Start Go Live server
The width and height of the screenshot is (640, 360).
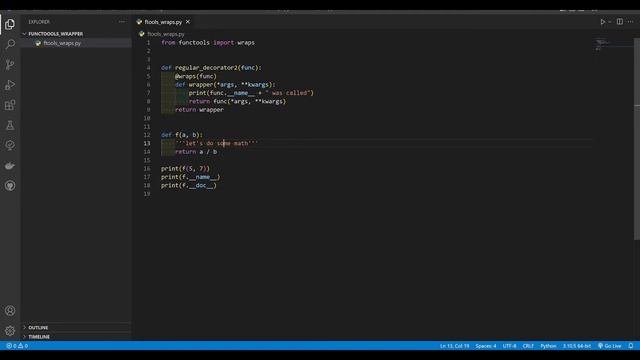click(x=609, y=346)
